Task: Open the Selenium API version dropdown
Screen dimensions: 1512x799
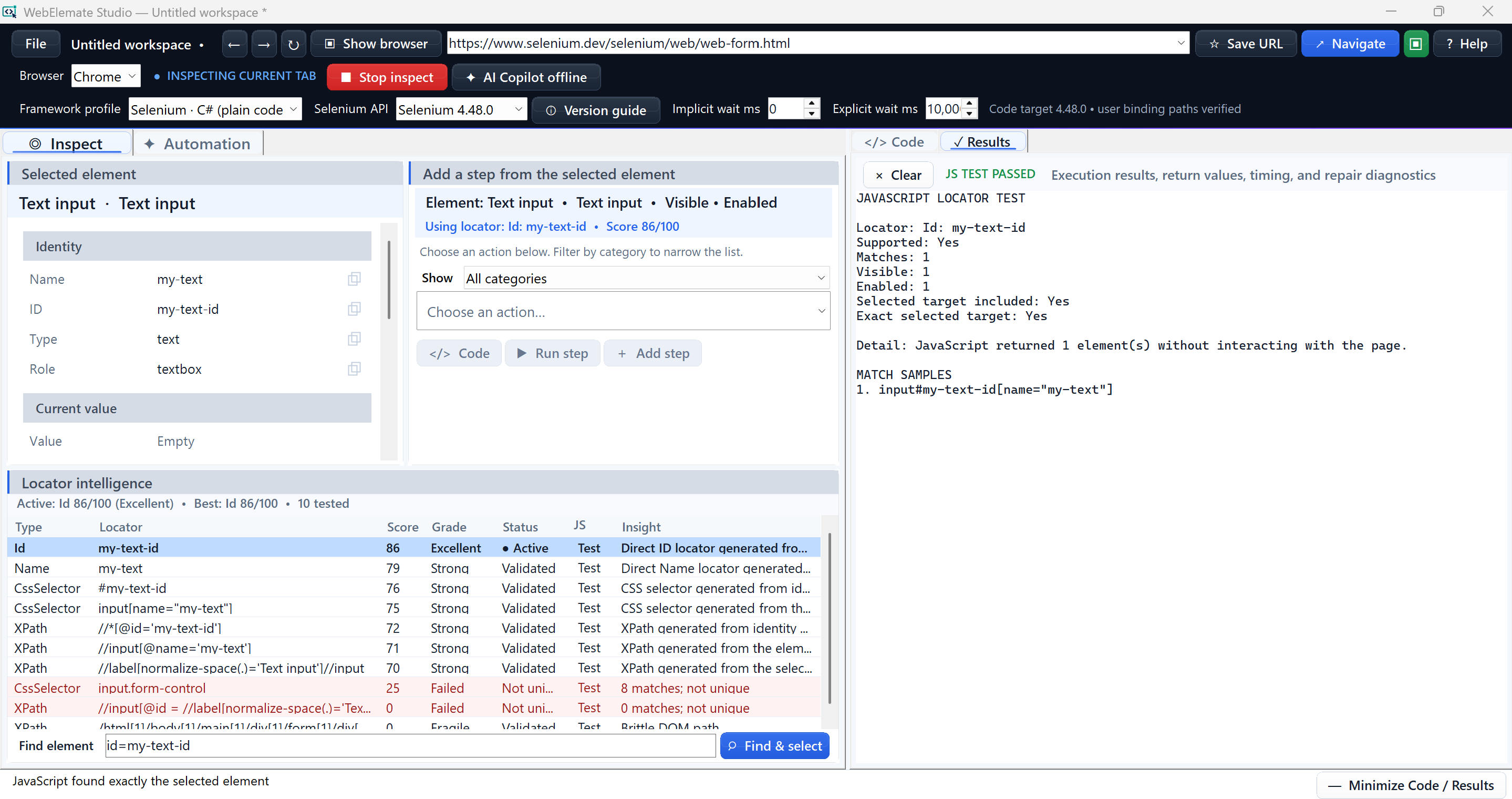Action: coord(461,109)
